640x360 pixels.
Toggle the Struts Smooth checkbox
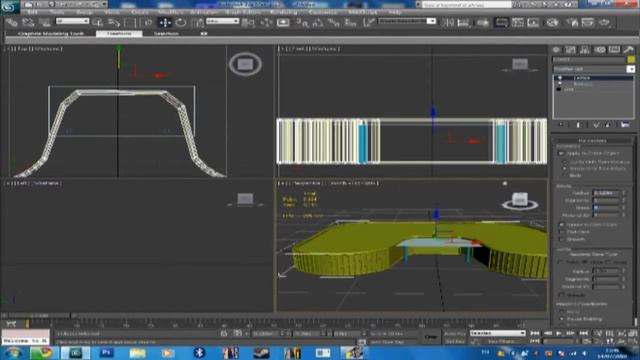tap(562, 239)
